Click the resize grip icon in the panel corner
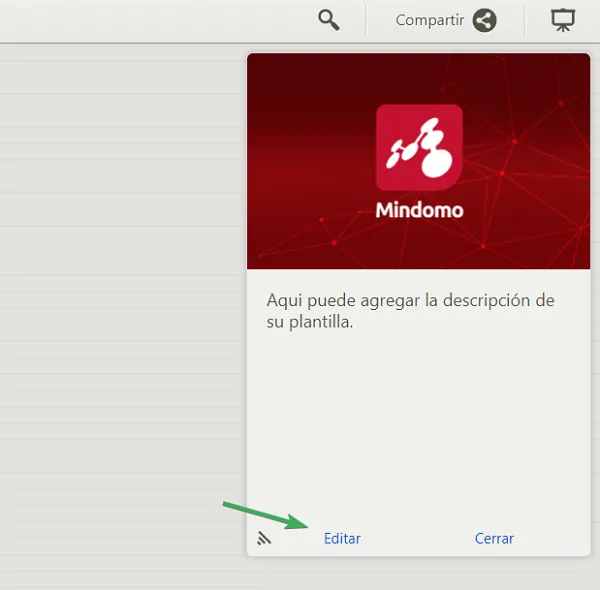This screenshot has height=590, width=600. tap(264, 538)
